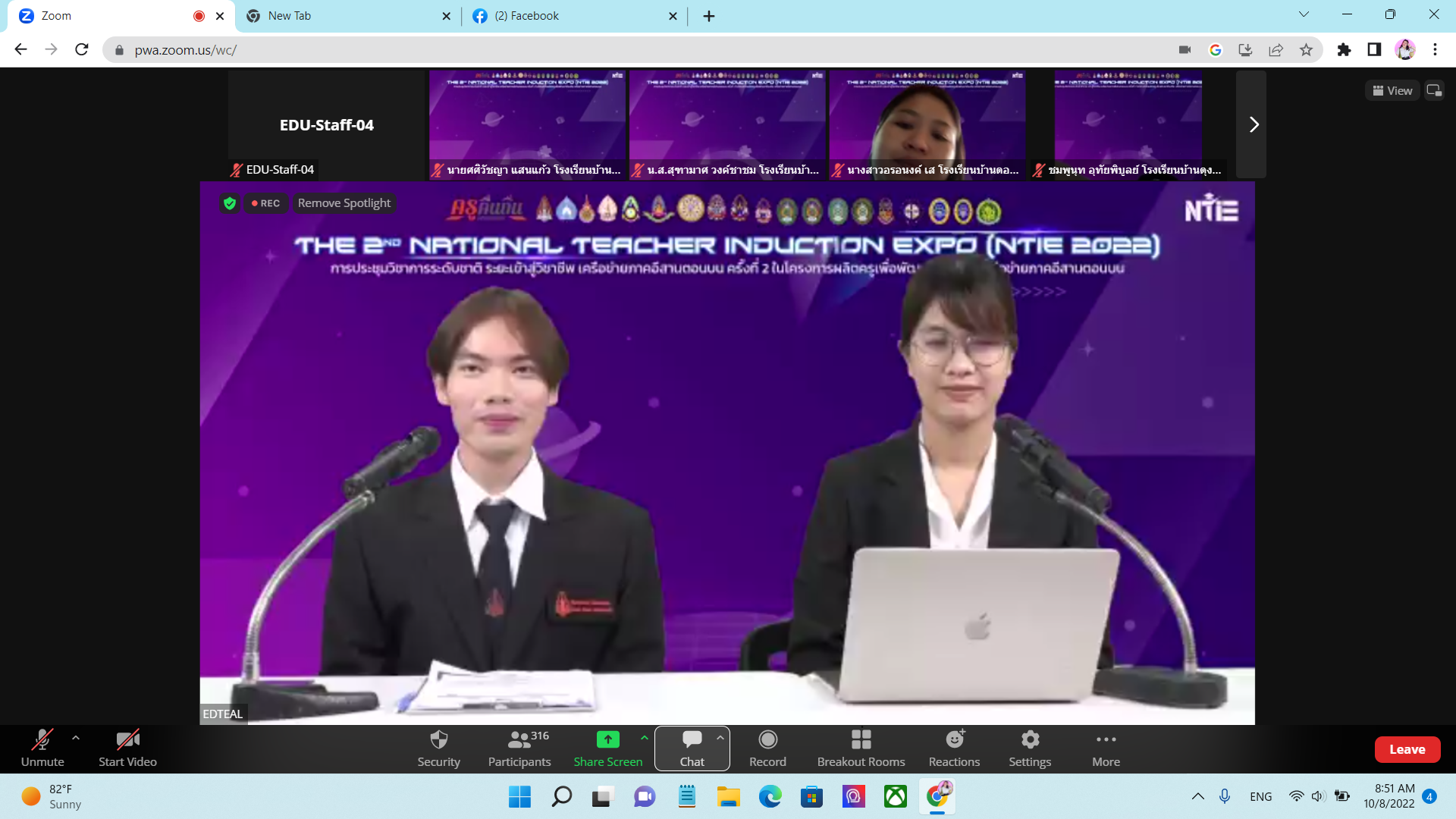Open the Security shield icon

pyautogui.click(x=438, y=740)
